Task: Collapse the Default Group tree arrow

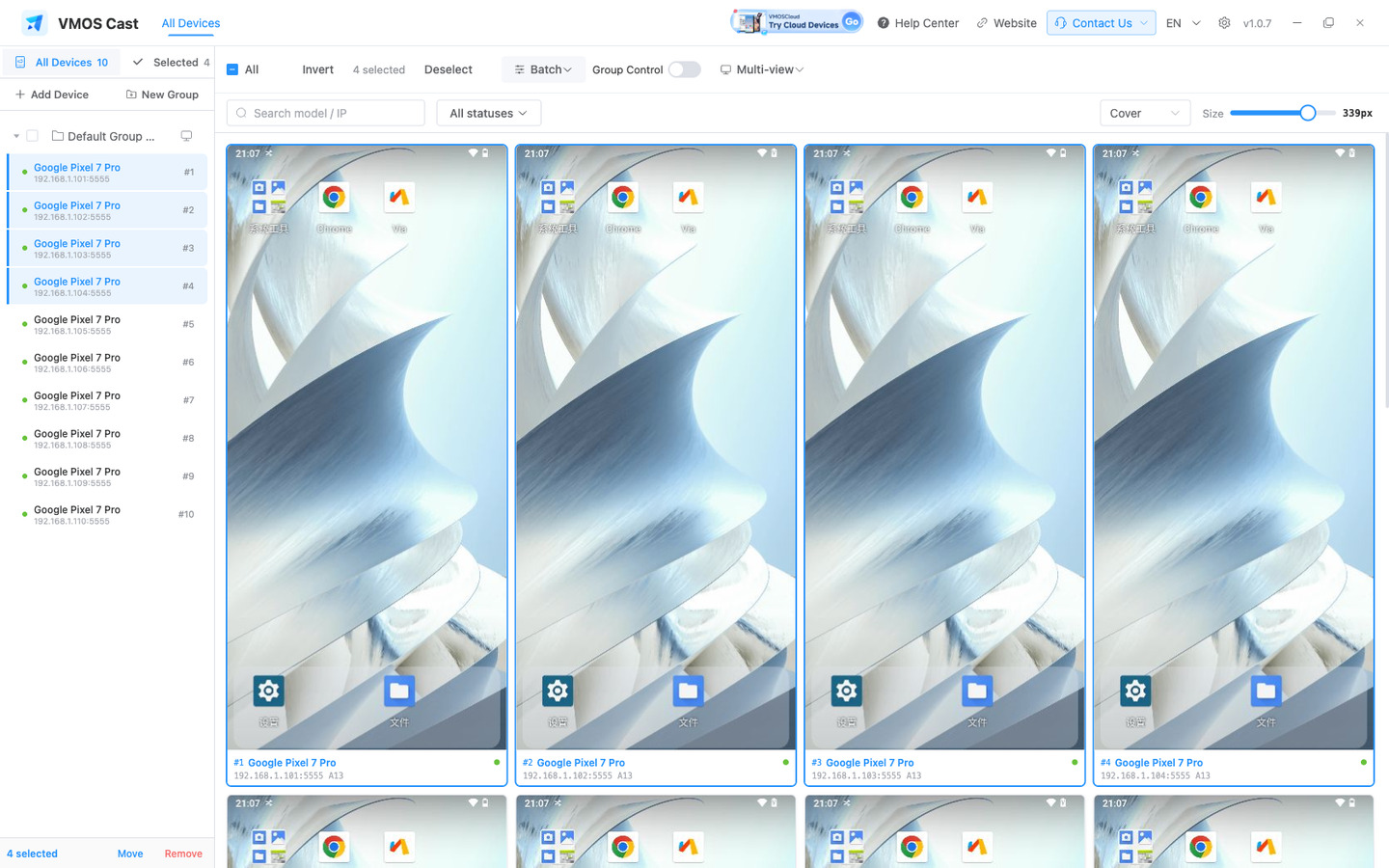Action: [x=16, y=136]
